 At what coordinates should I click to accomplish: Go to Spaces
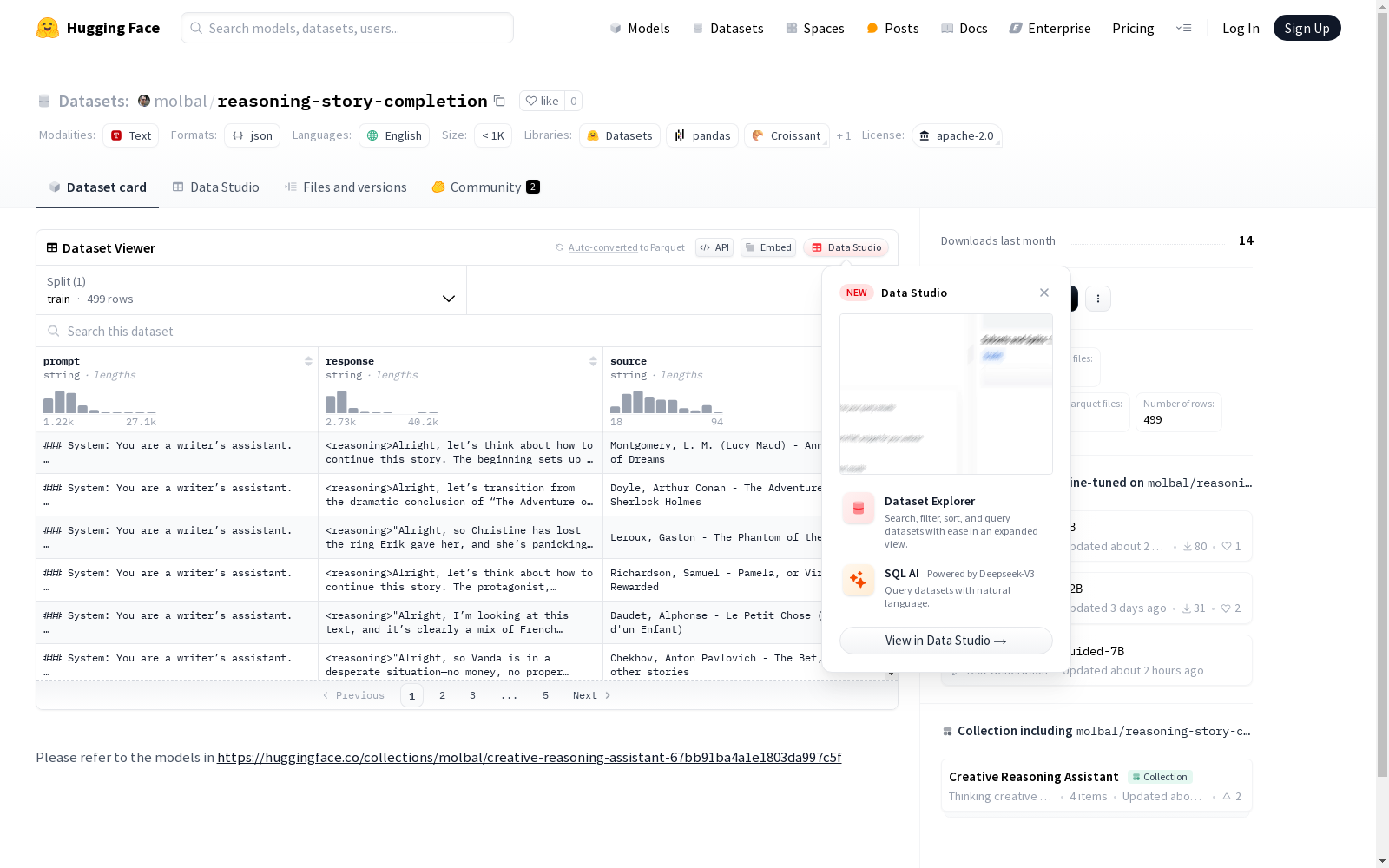815,28
